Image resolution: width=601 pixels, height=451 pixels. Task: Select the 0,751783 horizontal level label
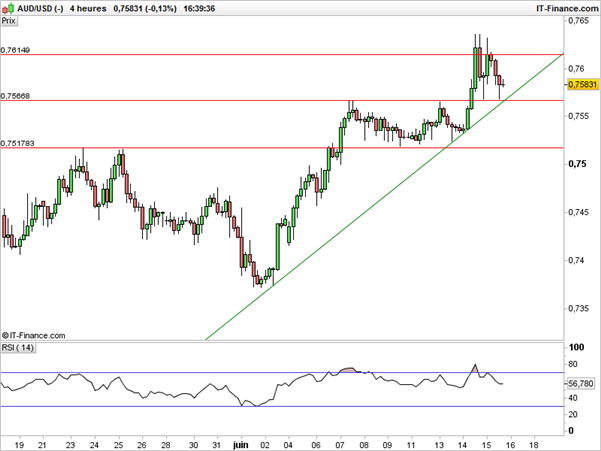pos(18,143)
